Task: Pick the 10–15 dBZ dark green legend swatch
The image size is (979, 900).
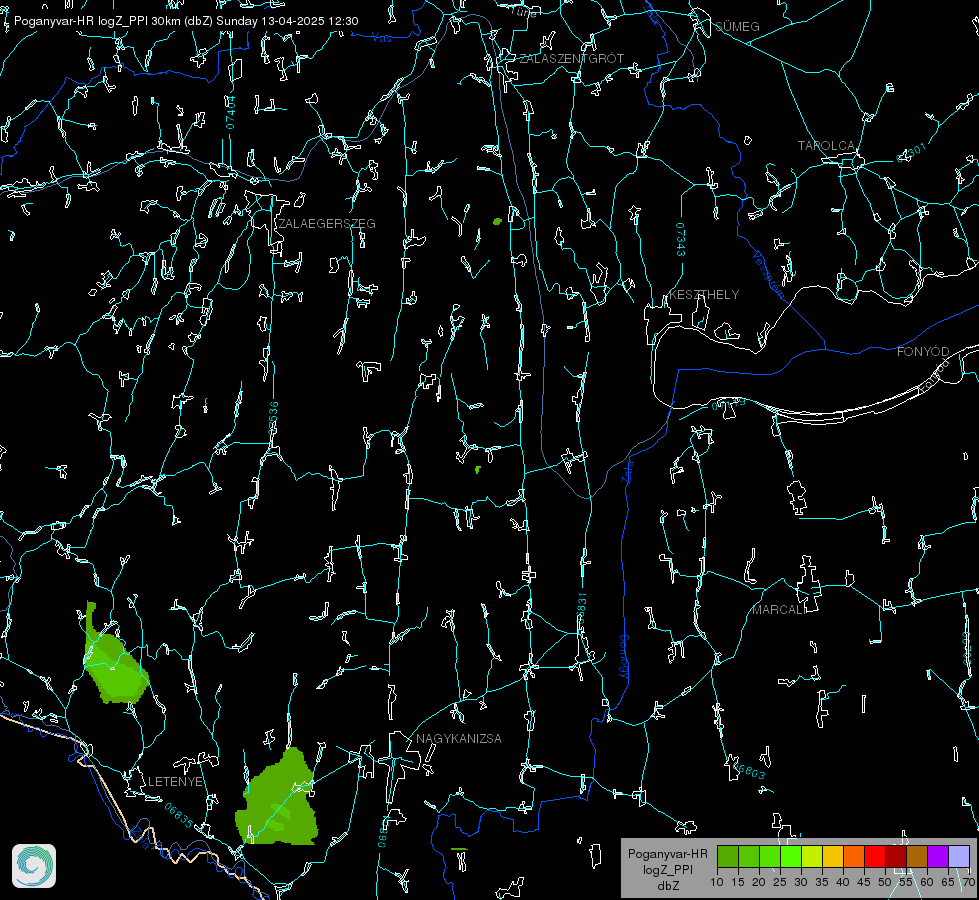Action: [727, 856]
